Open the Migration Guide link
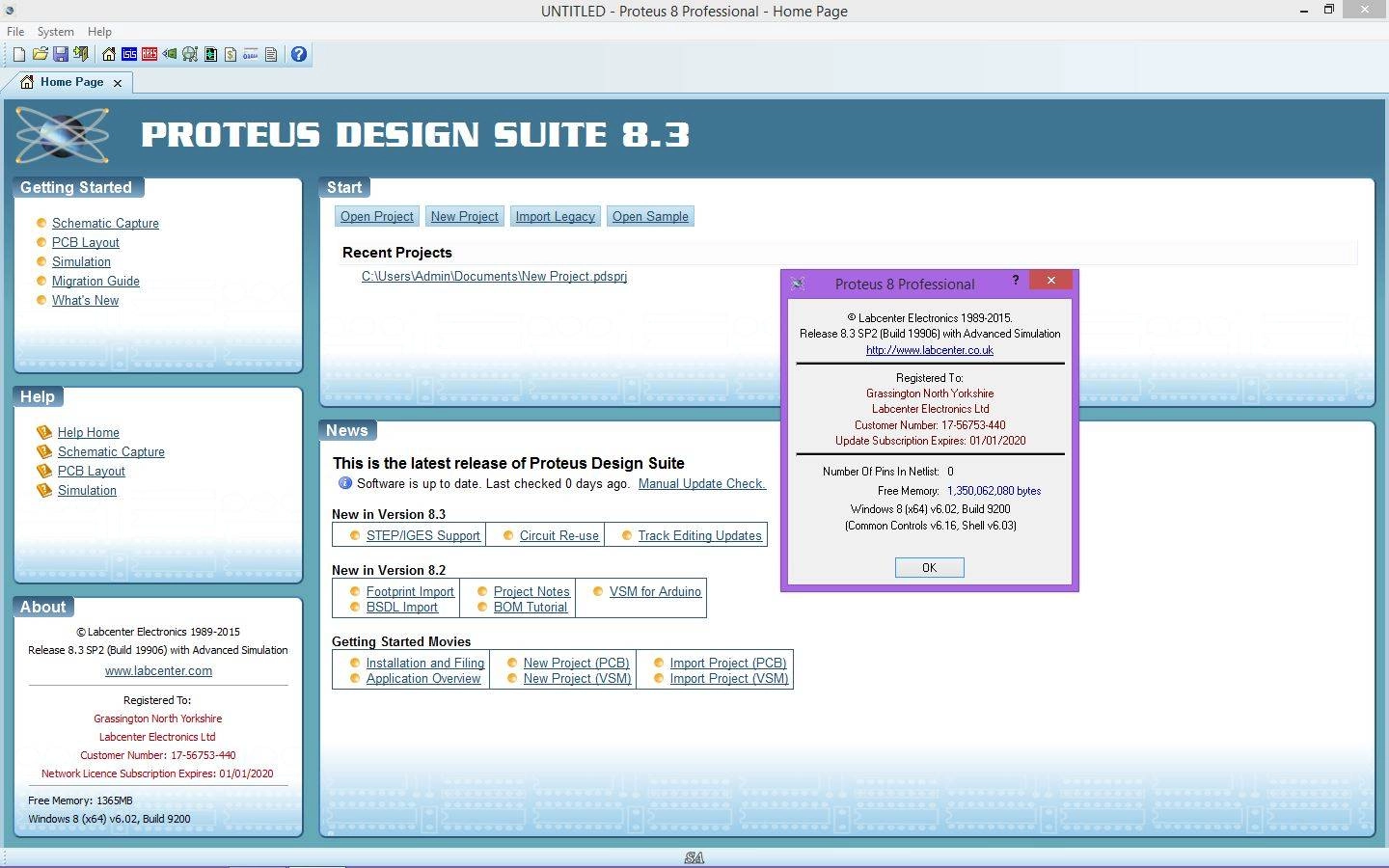The height and width of the screenshot is (868, 1389). pyautogui.click(x=95, y=281)
